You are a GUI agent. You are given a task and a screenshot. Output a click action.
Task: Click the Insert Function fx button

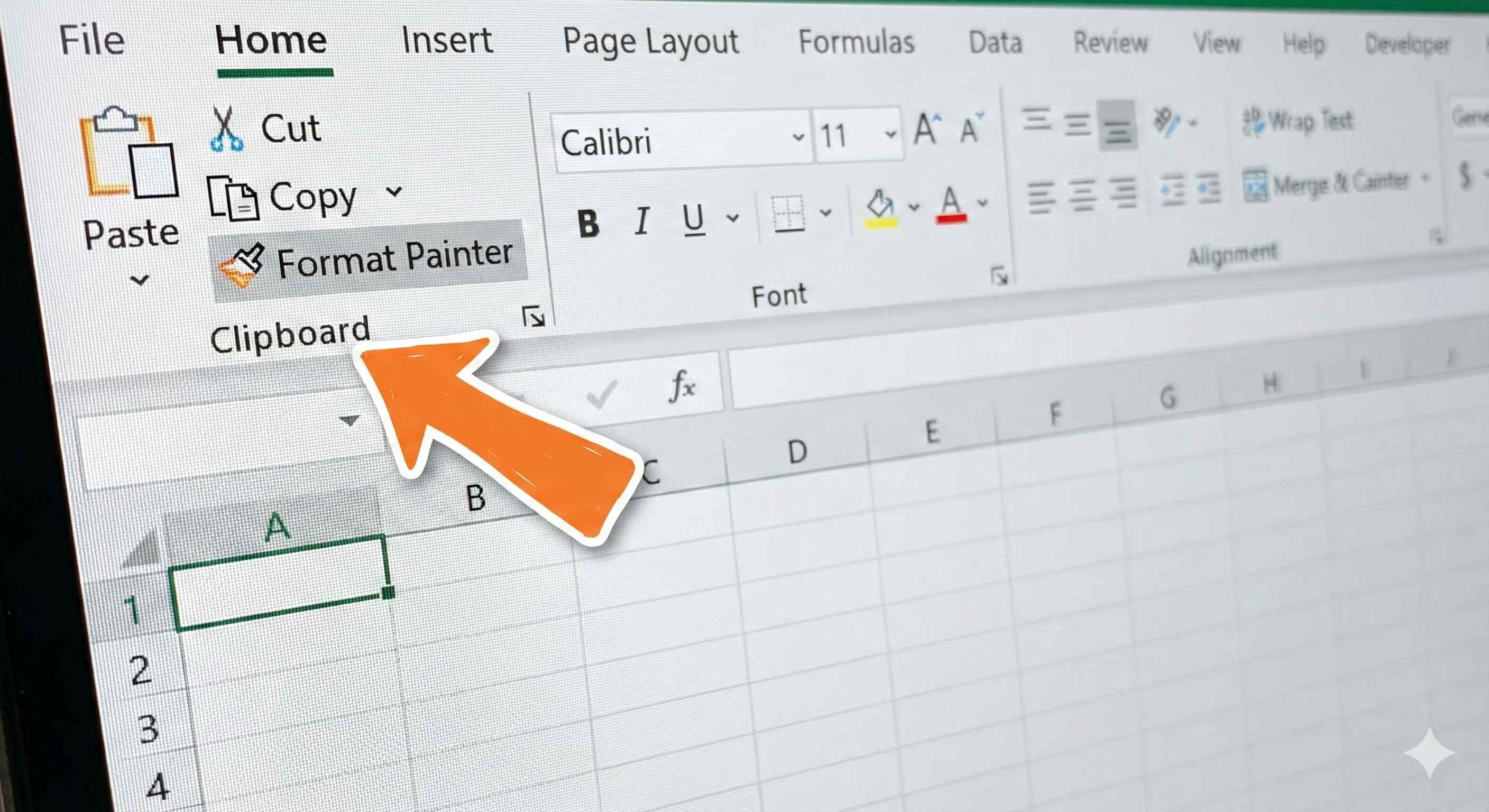(682, 386)
